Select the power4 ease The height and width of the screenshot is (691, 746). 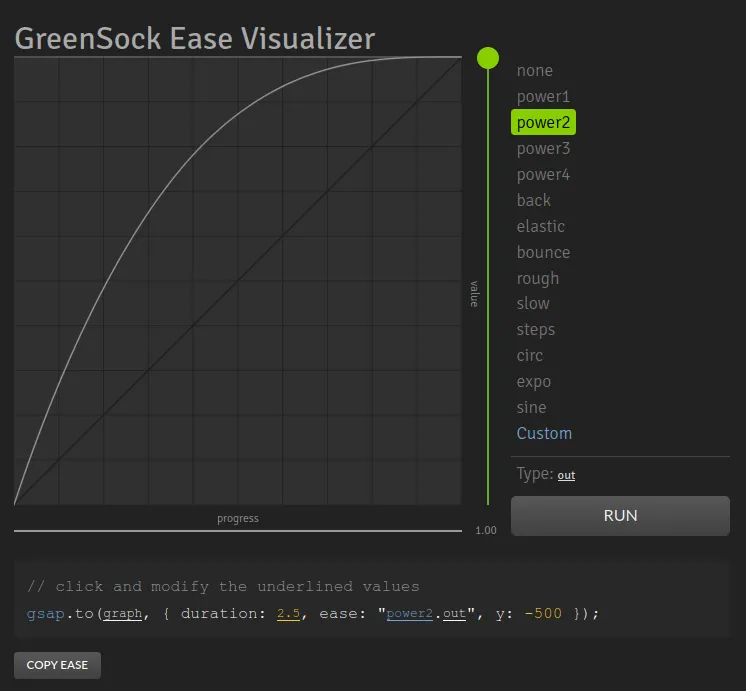543,175
